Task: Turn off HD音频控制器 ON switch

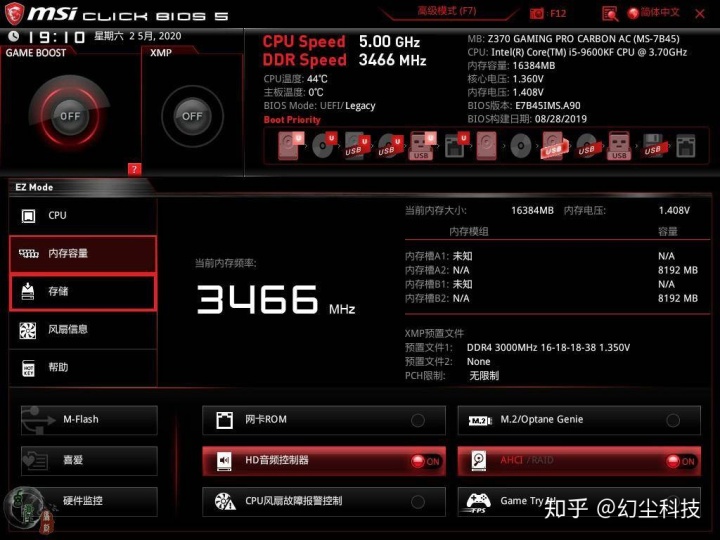Action: (x=425, y=461)
